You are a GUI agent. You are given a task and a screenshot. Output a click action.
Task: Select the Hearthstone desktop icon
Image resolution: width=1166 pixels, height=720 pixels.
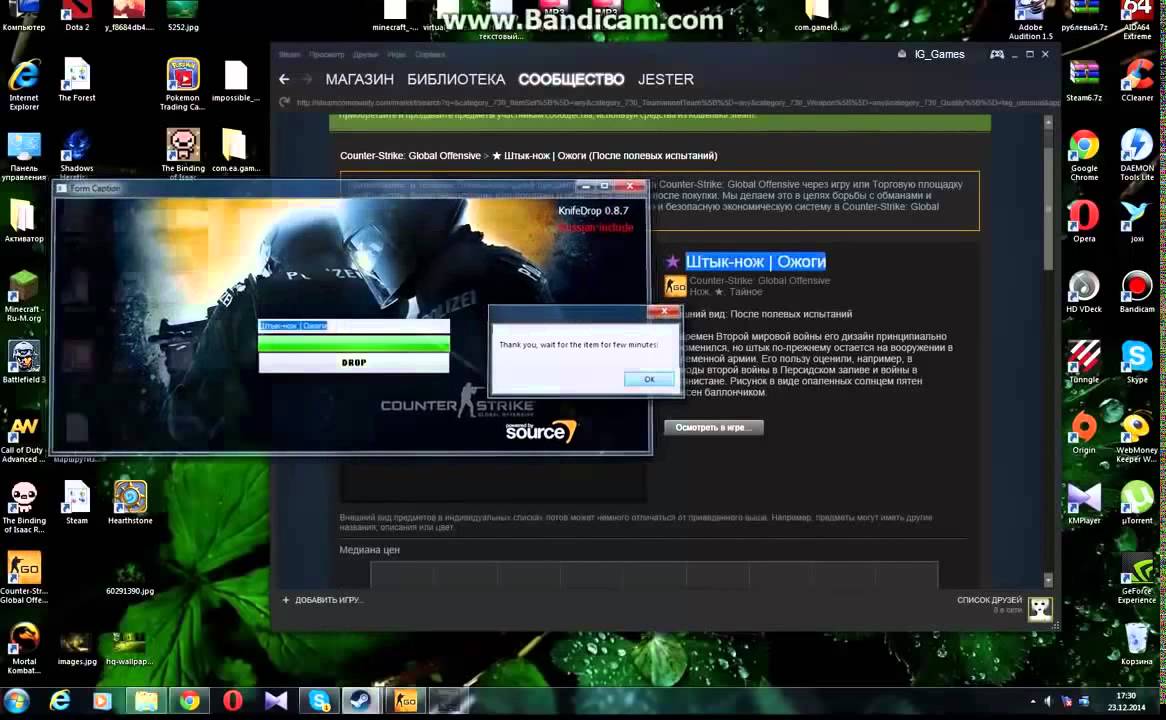[129, 503]
